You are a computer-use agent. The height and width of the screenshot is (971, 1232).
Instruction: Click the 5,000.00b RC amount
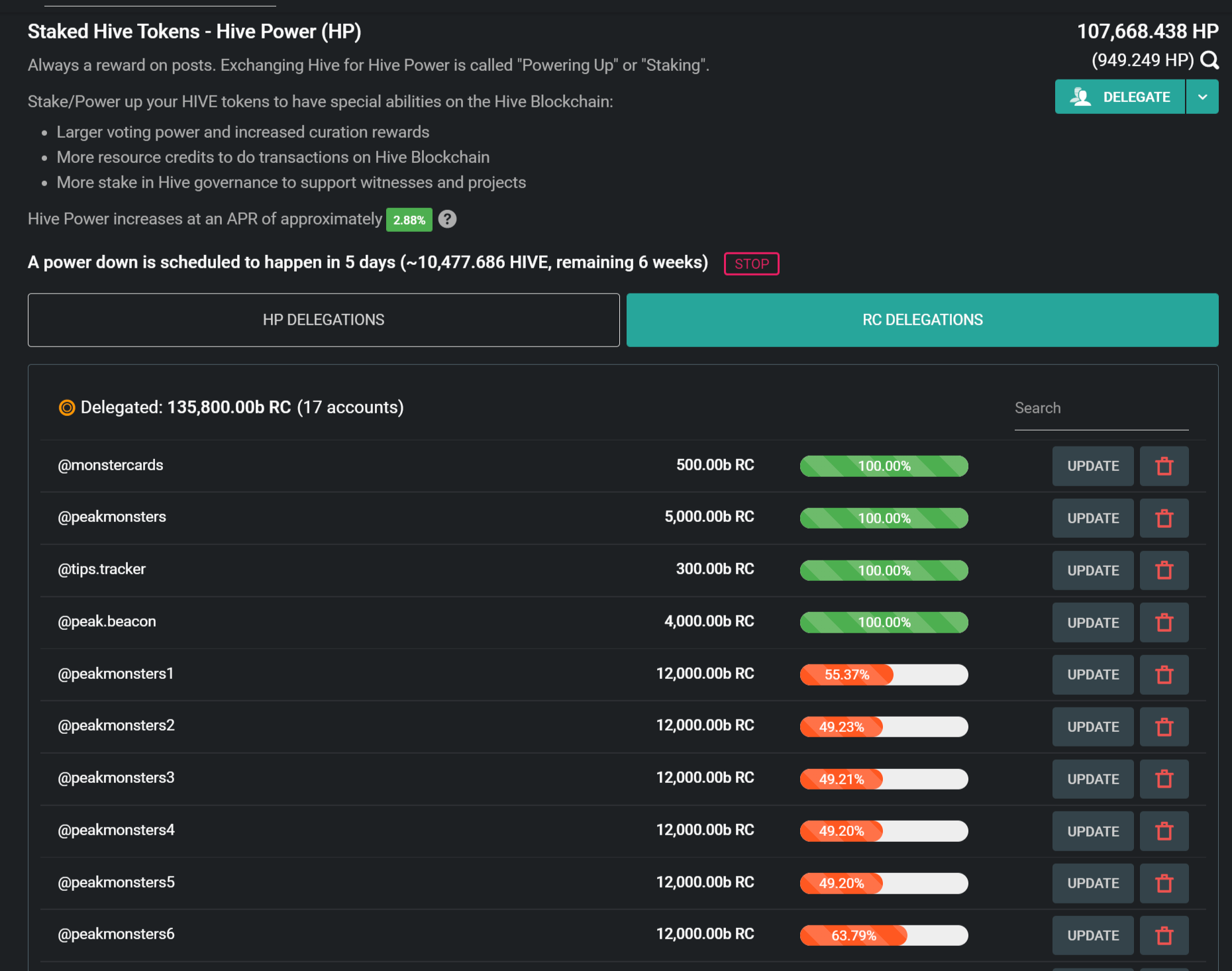pos(709,517)
